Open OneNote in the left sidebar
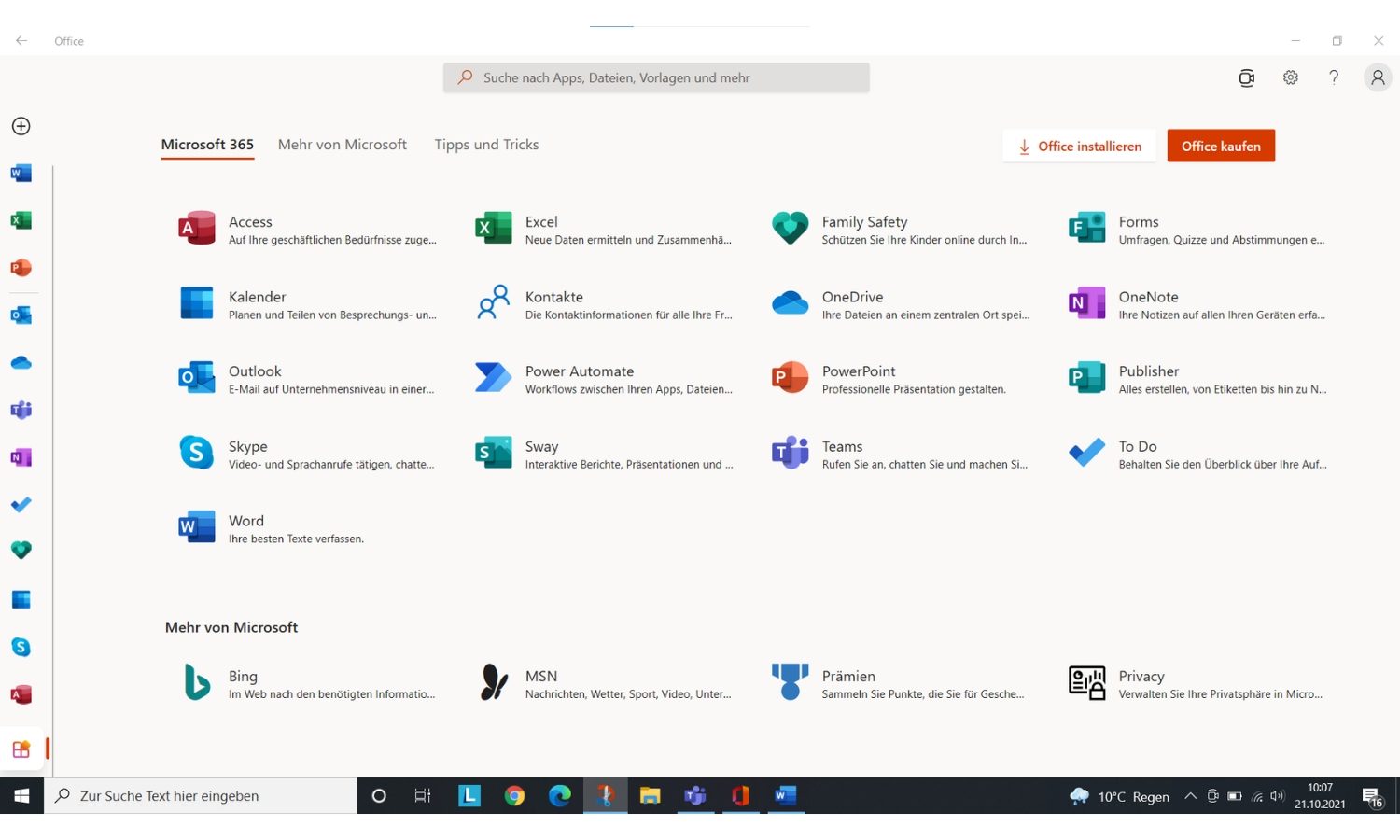 pyautogui.click(x=21, y=457)
